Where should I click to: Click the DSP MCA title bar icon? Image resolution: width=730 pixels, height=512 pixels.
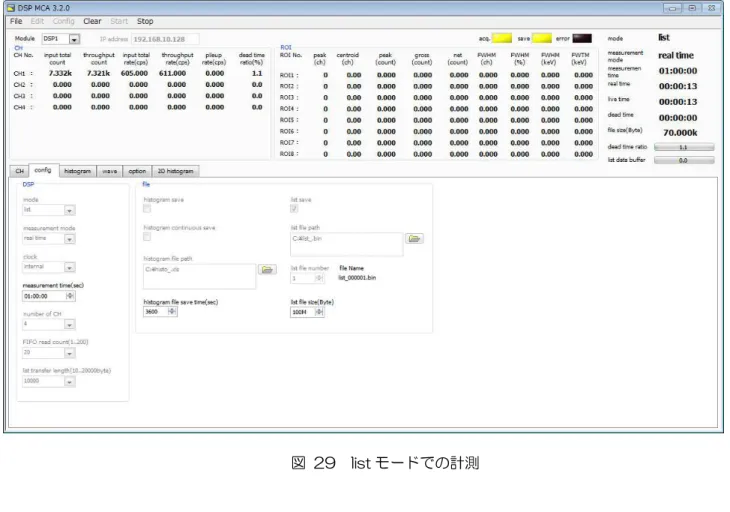point(11,8)
